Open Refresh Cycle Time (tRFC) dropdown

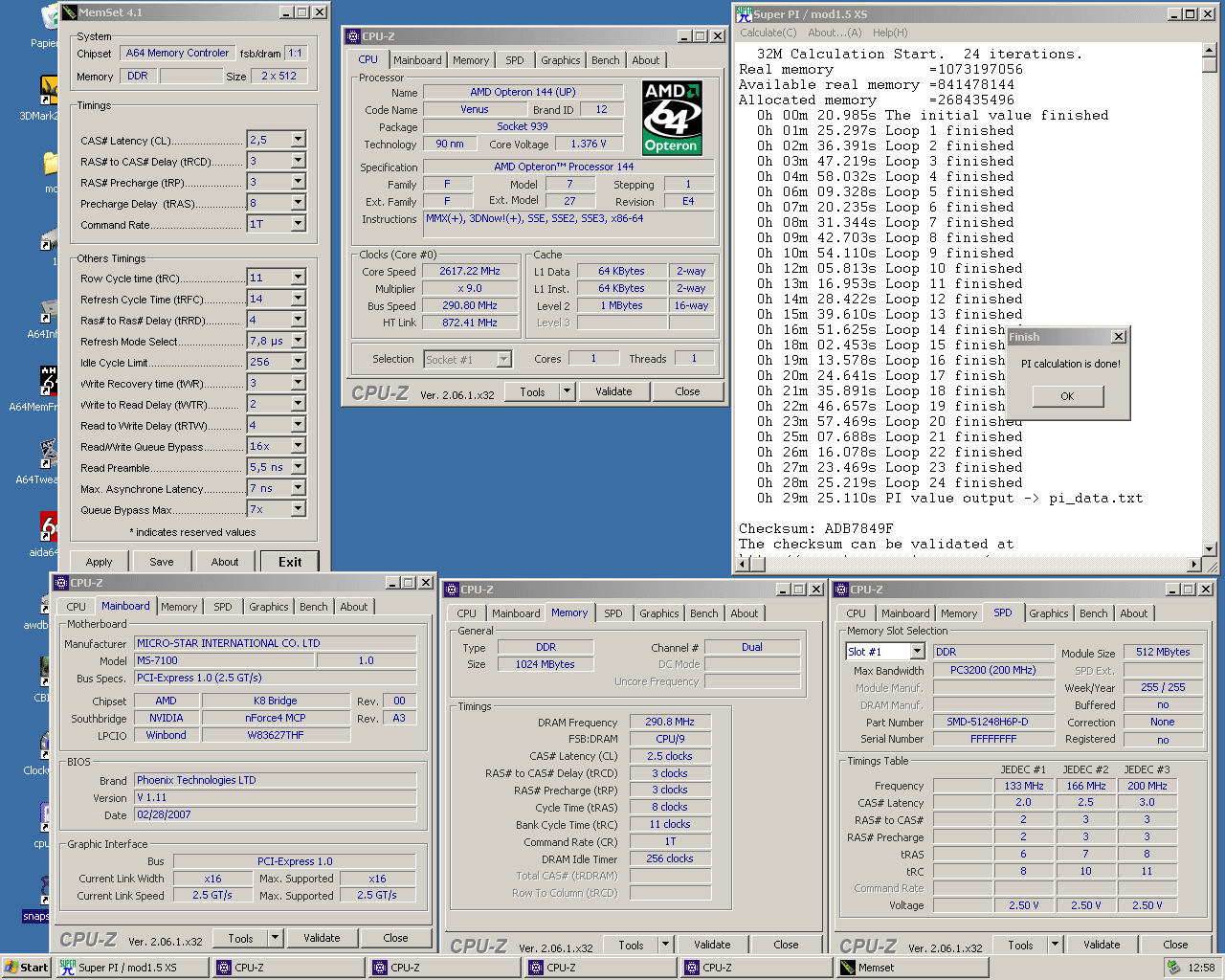click(298, 299)
